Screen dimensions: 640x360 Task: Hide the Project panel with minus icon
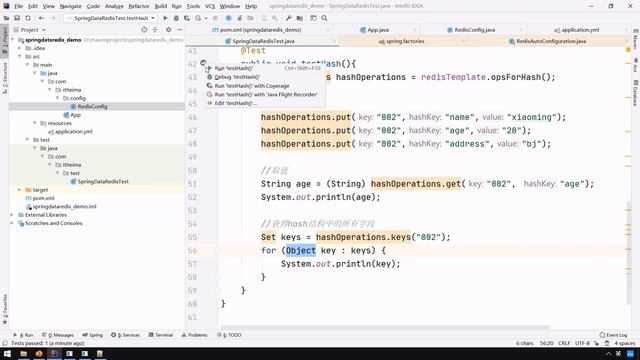coord(180,30)
